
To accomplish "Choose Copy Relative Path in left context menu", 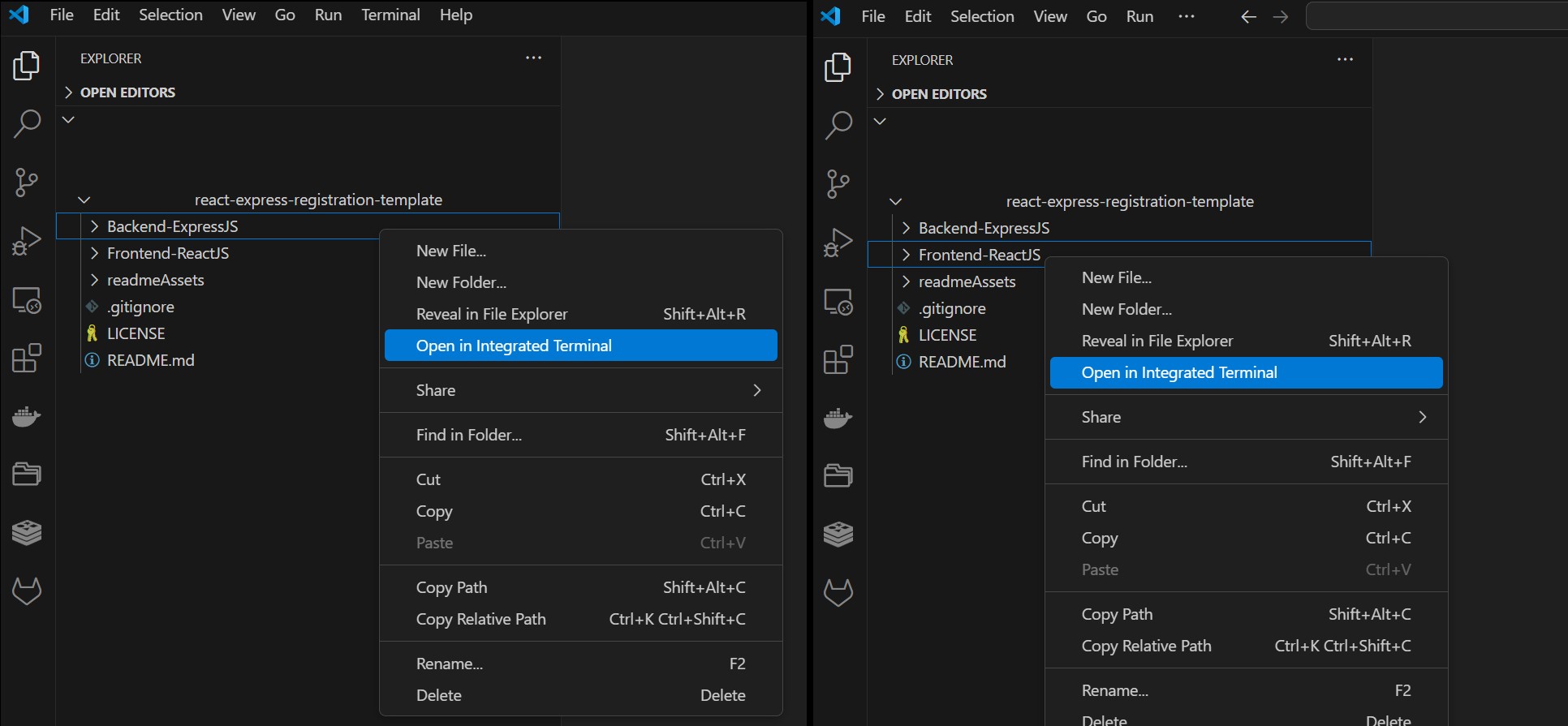I will [x=581, y=619].
